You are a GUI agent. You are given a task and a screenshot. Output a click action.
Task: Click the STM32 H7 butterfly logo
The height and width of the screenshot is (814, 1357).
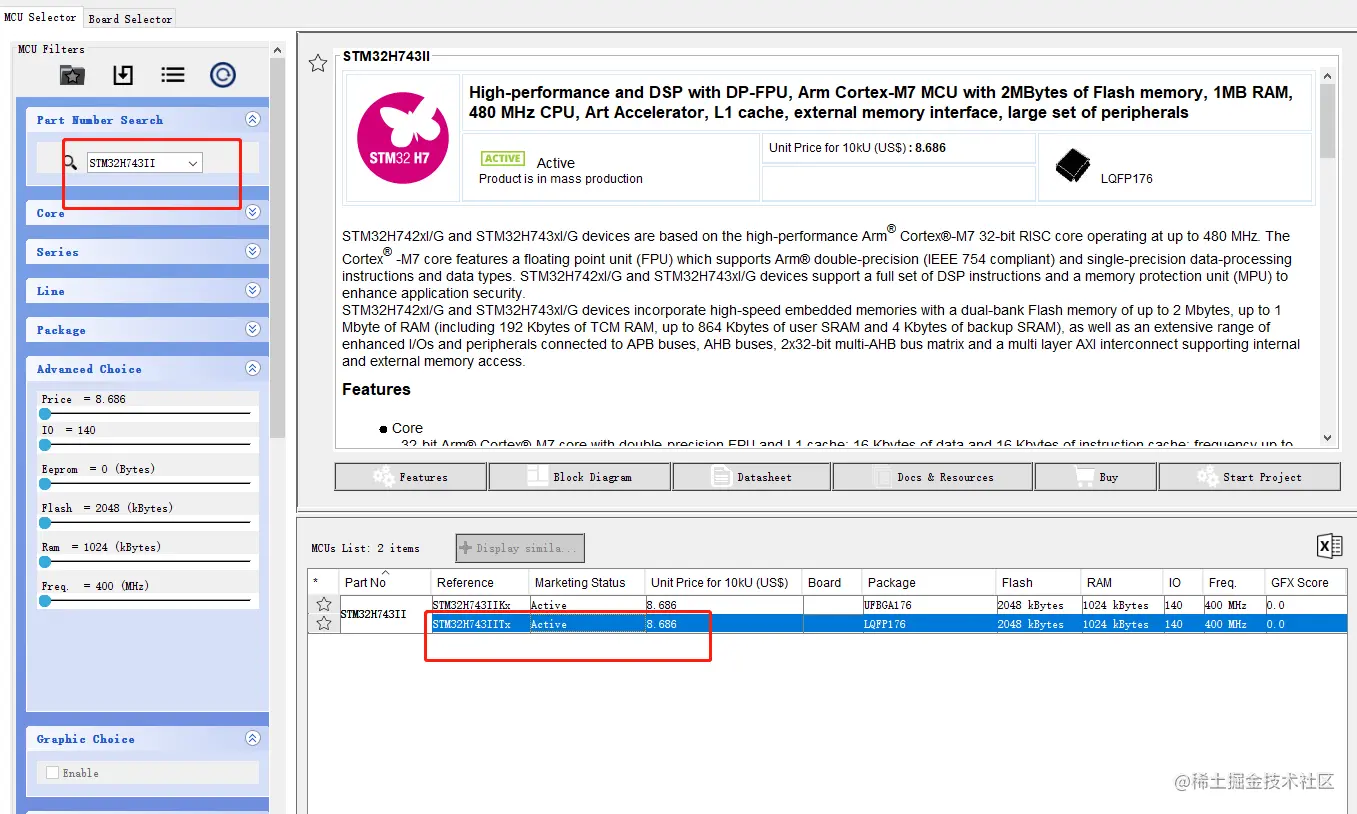click(x=402, y=138)
